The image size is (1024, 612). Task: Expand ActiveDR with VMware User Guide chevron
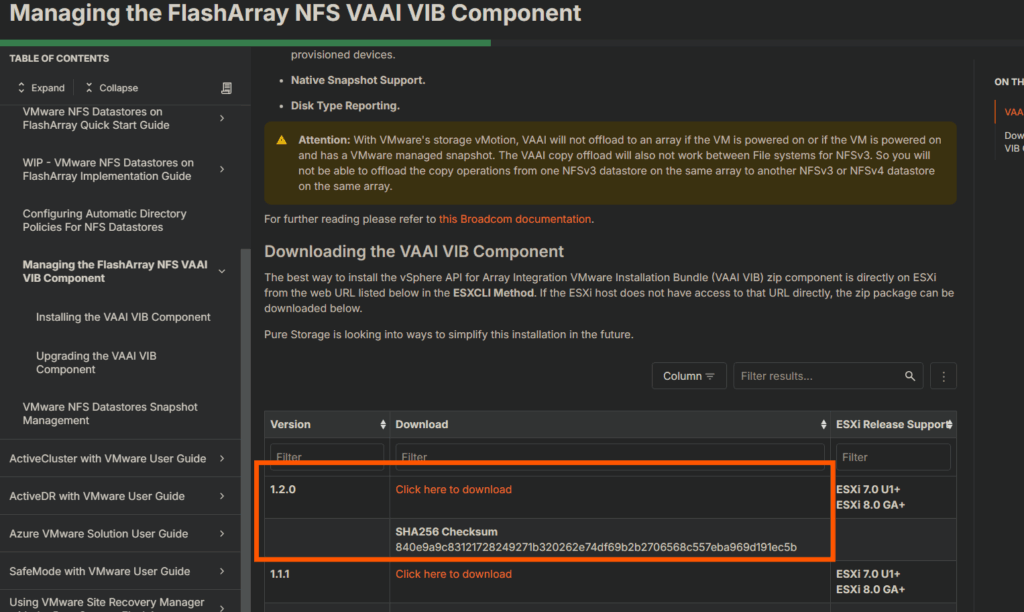pos(222,496)
